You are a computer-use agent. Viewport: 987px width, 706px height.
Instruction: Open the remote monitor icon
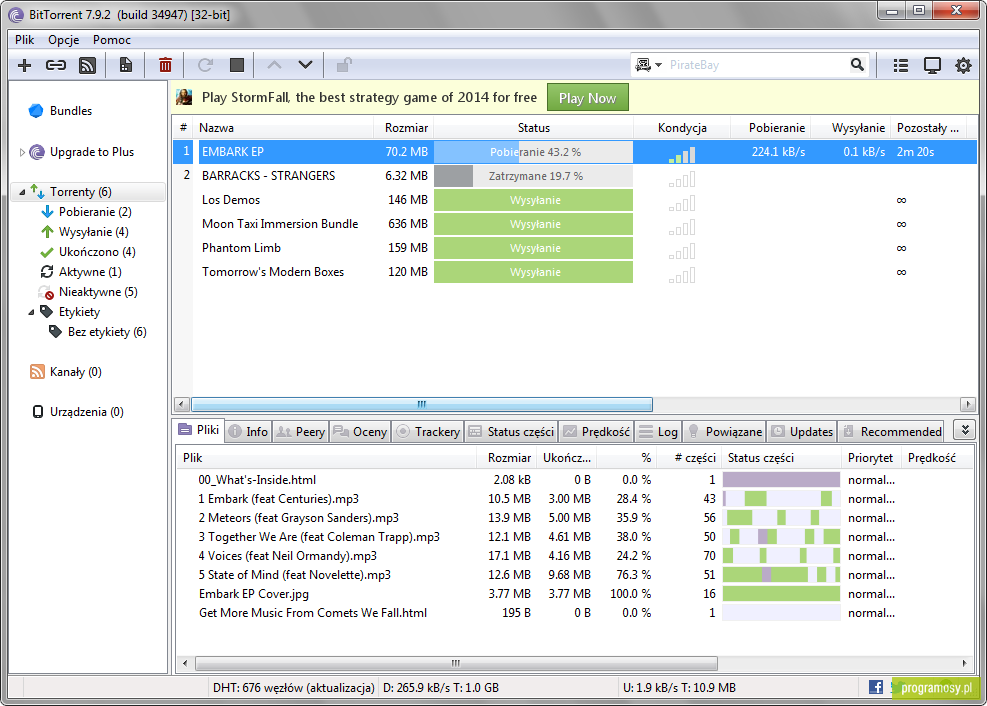point(932,65)
